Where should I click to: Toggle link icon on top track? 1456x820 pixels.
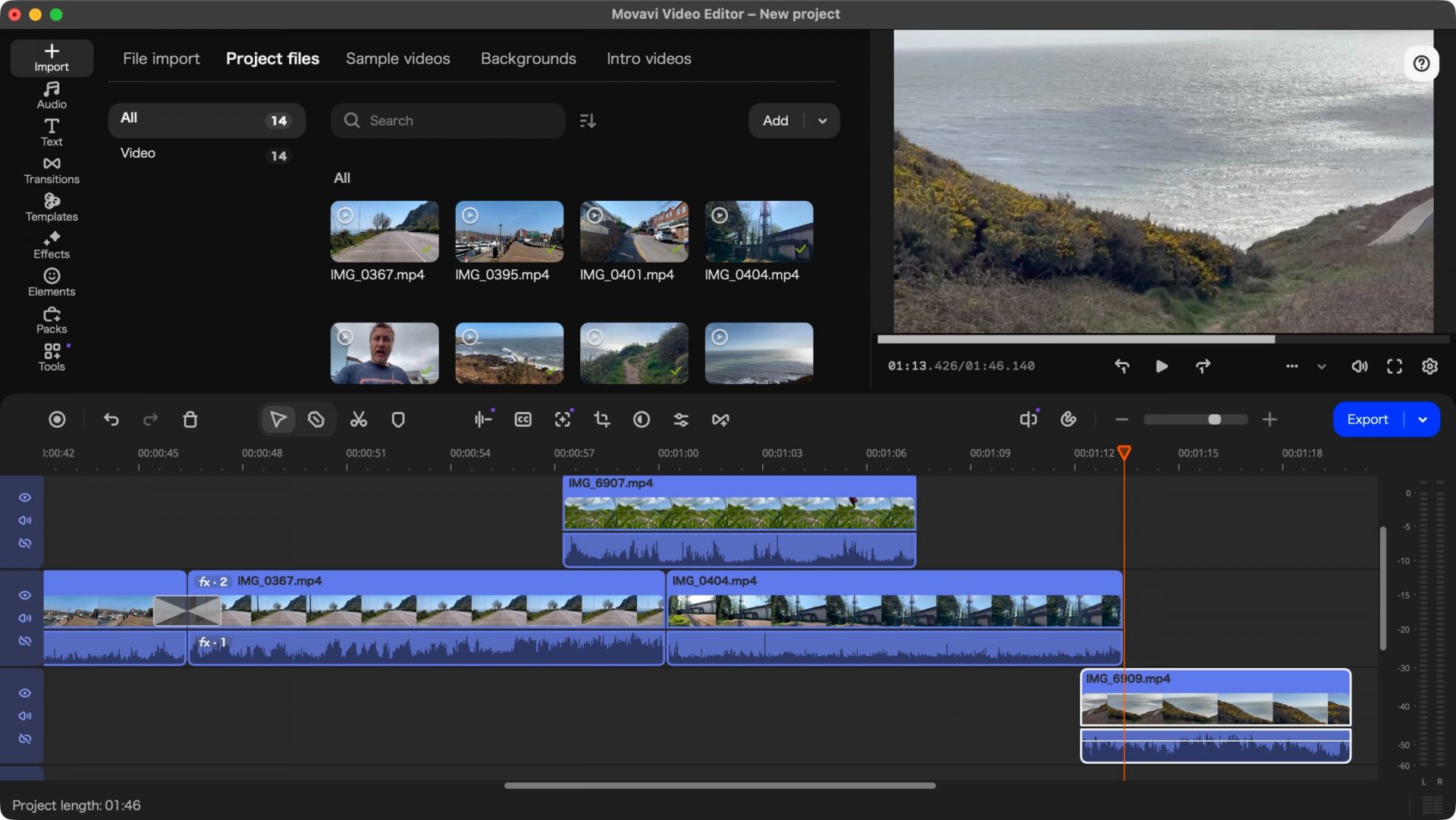[x=25, y=543]
